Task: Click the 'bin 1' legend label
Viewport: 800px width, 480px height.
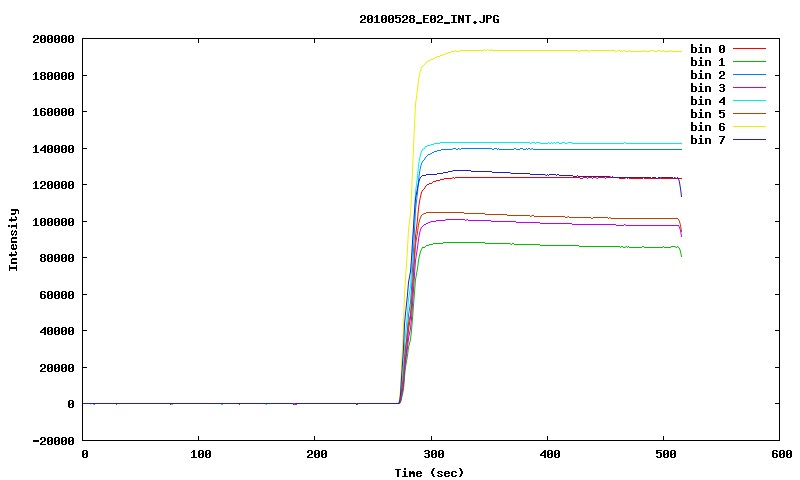Action: coord(708,62)
